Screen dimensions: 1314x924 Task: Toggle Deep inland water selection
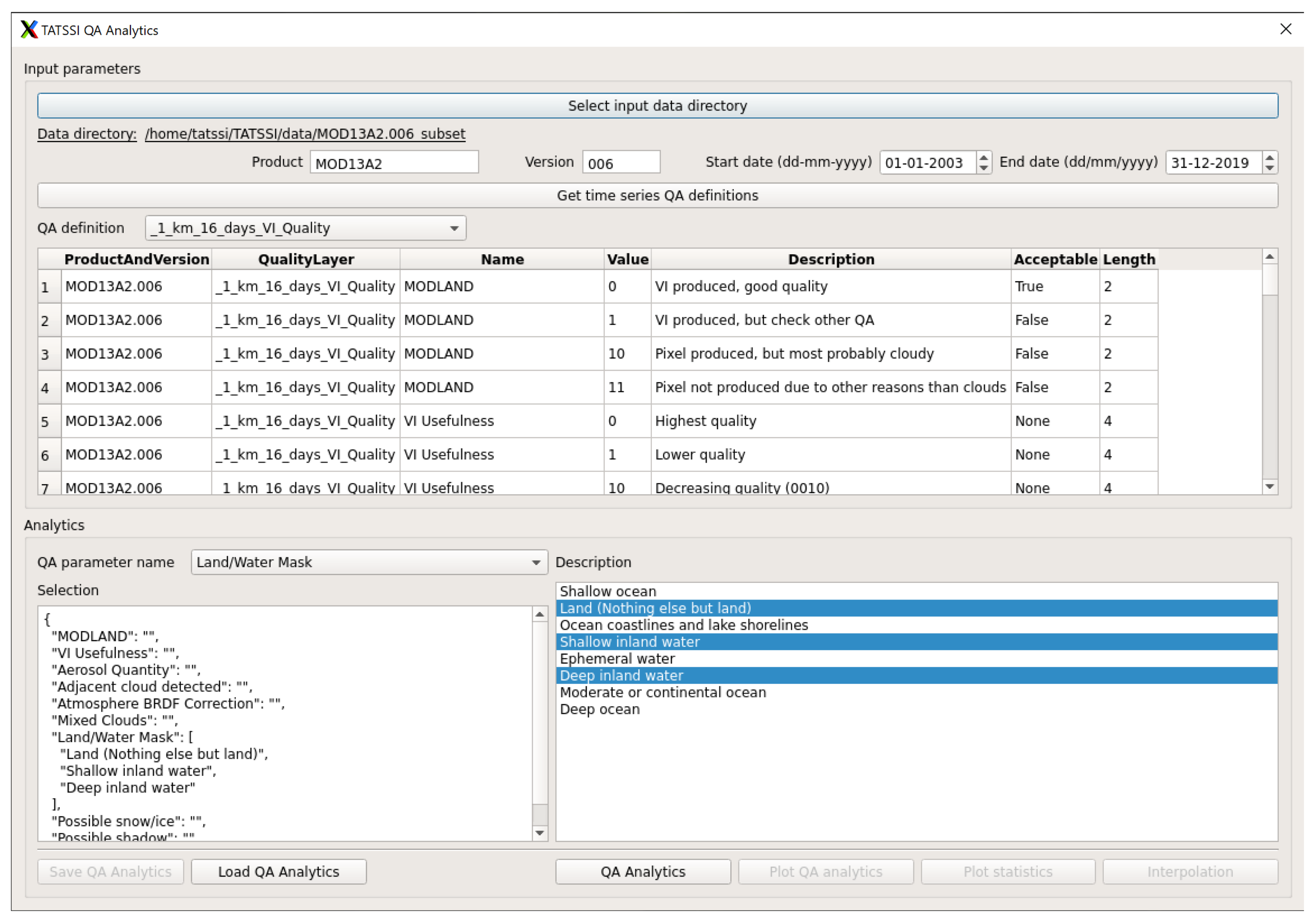click(621, 676)
